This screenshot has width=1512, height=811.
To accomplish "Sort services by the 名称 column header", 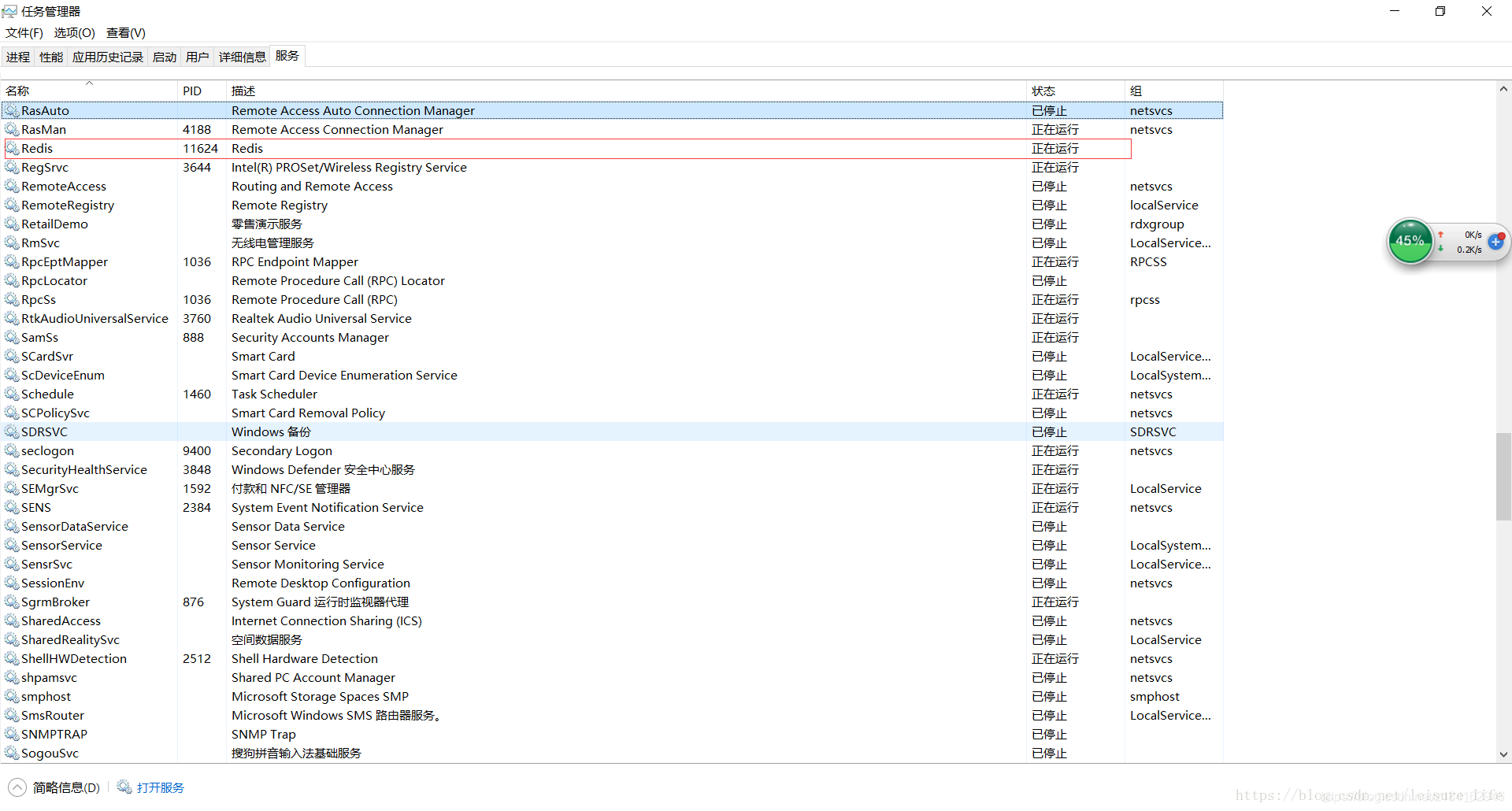I will click(89, 91).
